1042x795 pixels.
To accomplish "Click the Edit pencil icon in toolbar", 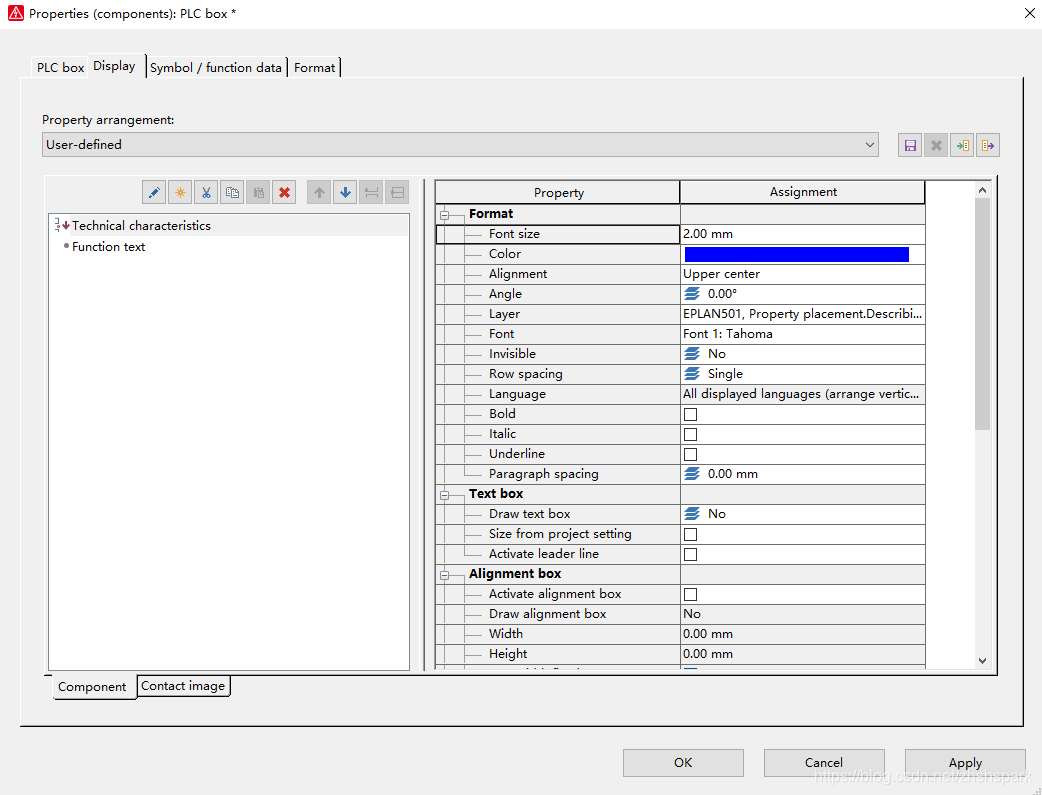I will coord(154,193).
